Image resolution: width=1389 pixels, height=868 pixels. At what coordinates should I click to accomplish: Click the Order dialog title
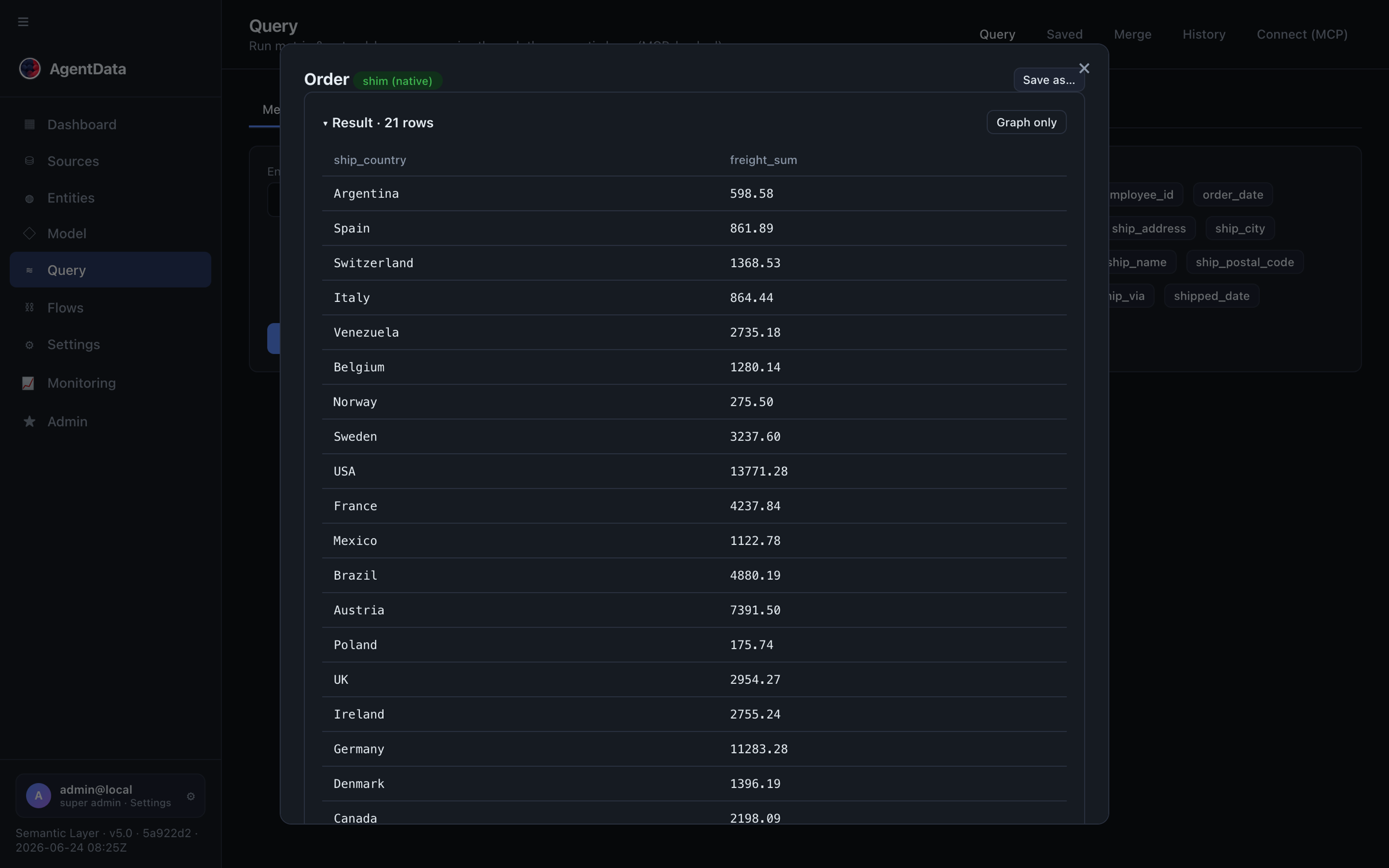326,79
